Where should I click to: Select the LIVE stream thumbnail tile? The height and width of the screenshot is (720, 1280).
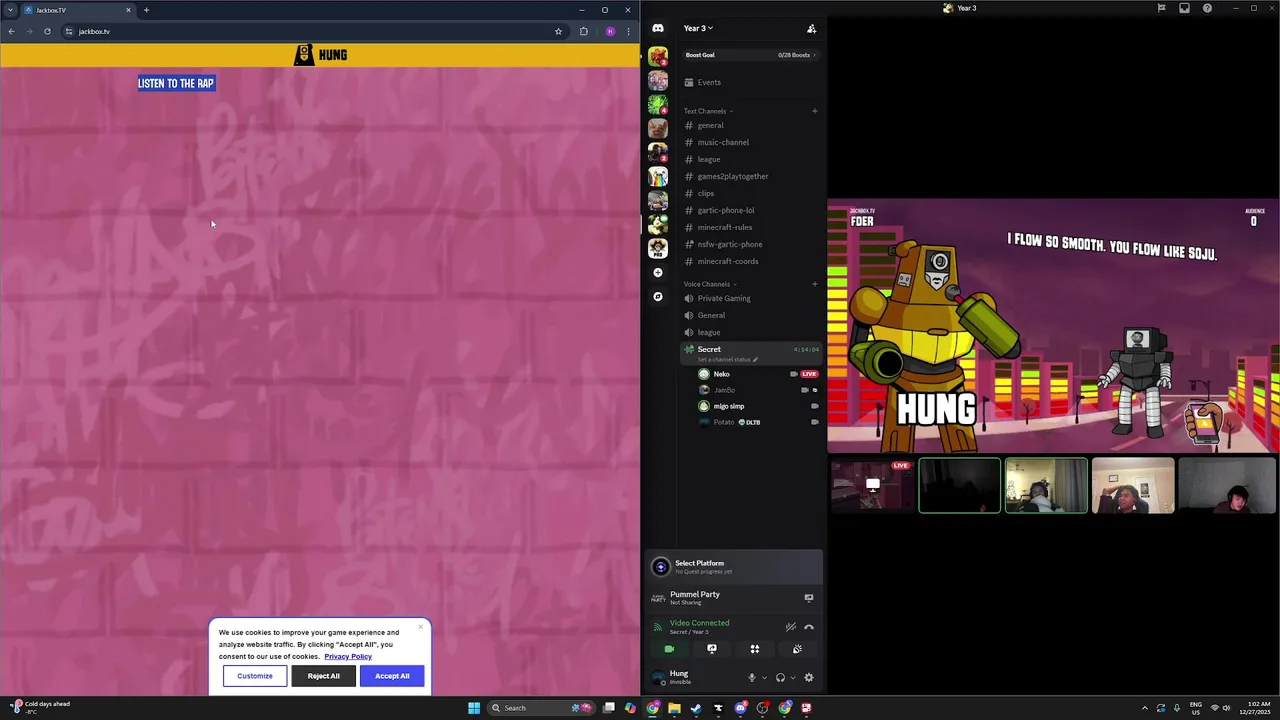(x=873, y=486)
